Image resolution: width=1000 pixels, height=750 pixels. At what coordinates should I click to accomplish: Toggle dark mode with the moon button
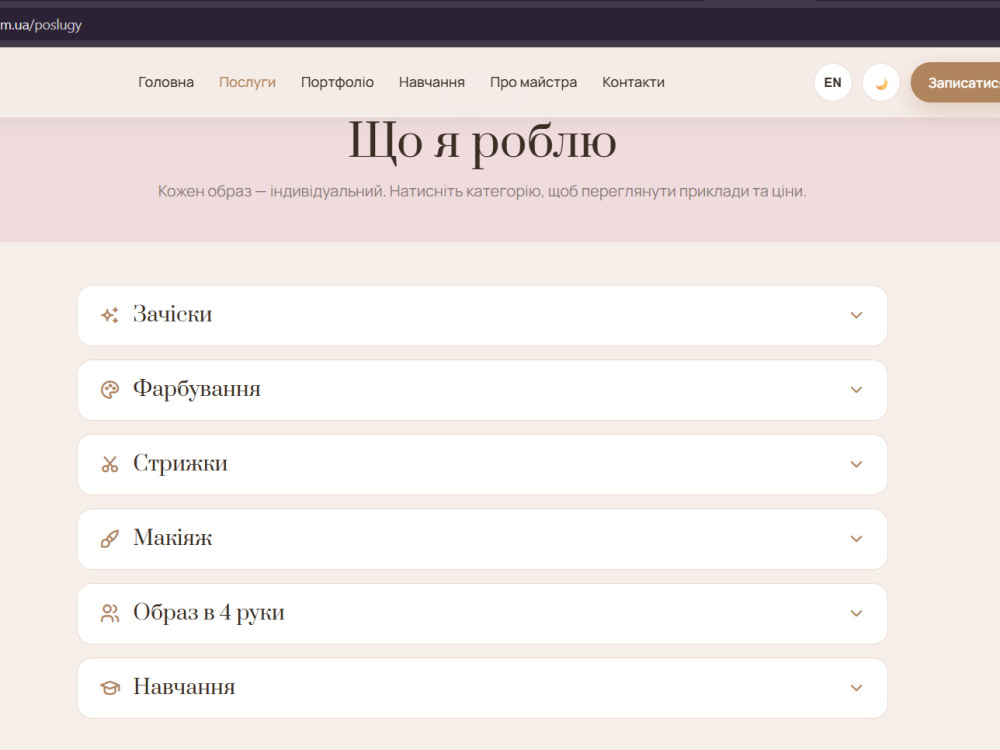point(881,83)
